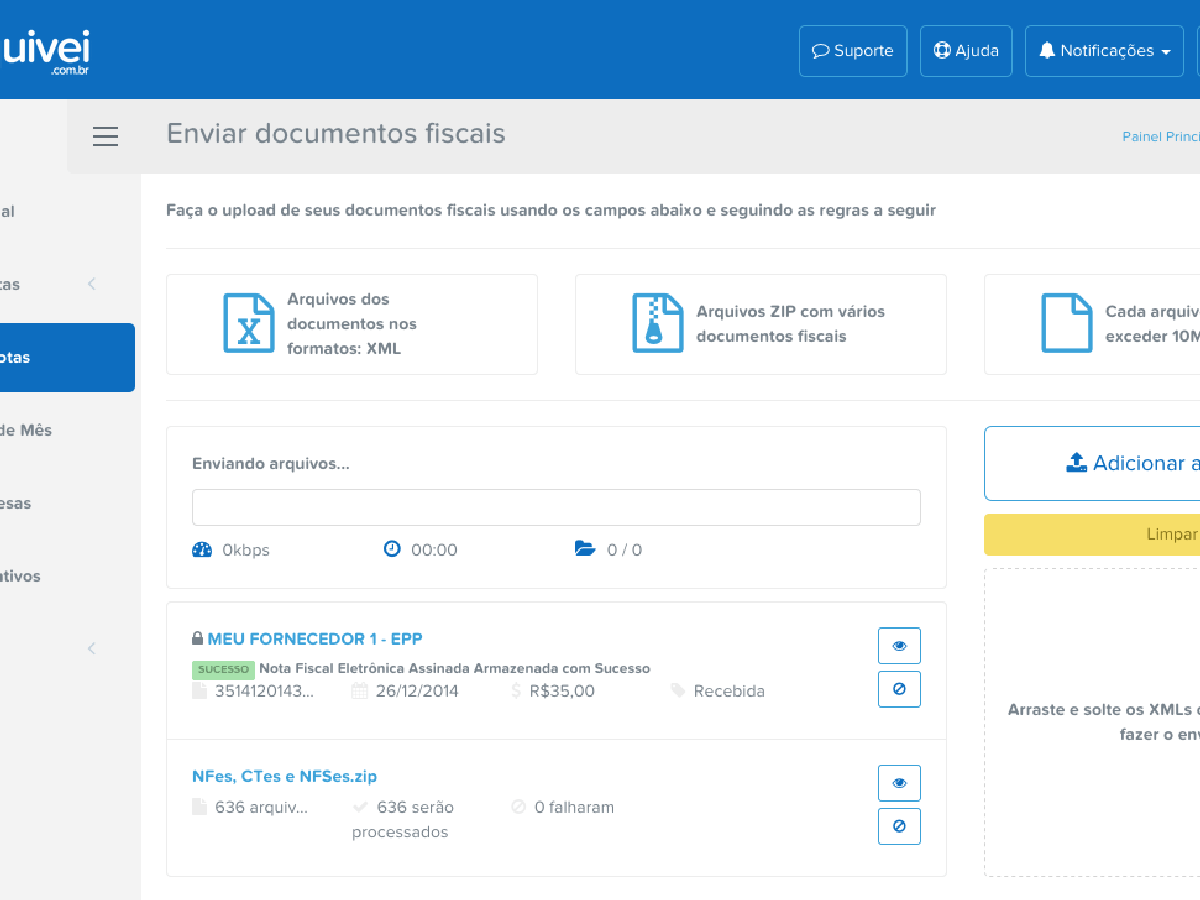
Task: Click the upload progress bar
Action: click(x=556, y=507)
